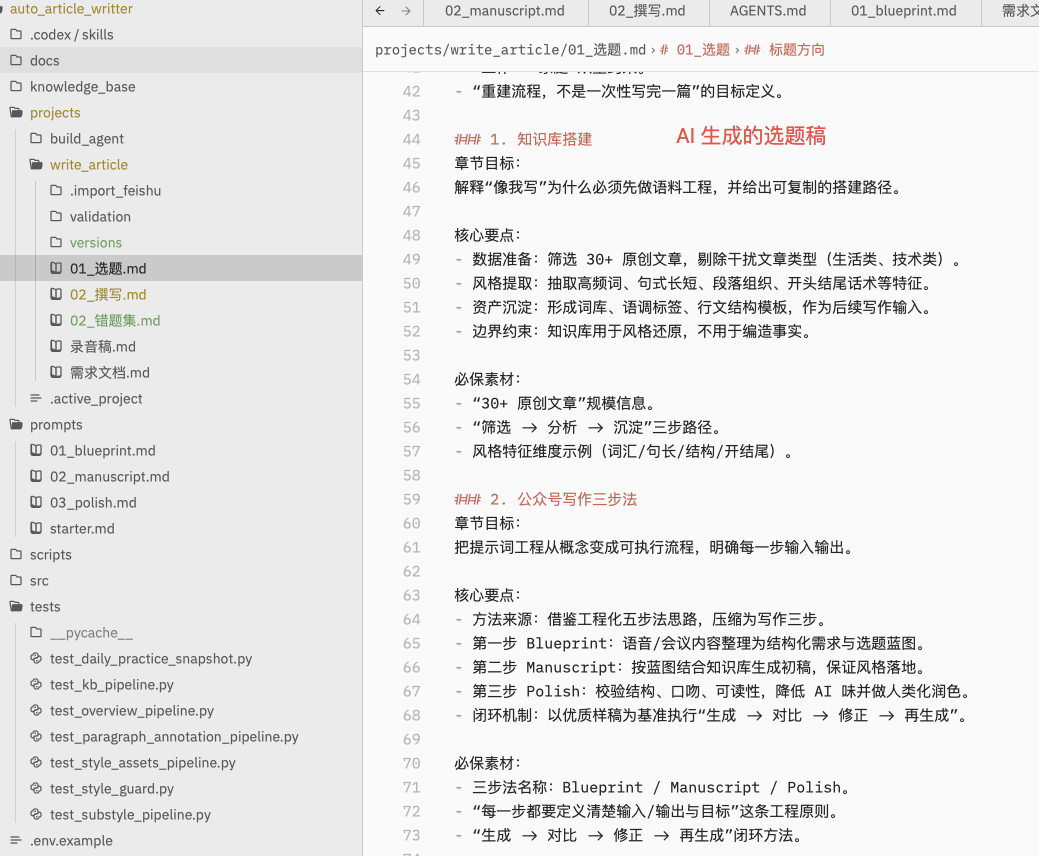The image size is (1039, 856).
Task: Click the book icon beside 01_选题.md
Action: [x=56, y=268]
